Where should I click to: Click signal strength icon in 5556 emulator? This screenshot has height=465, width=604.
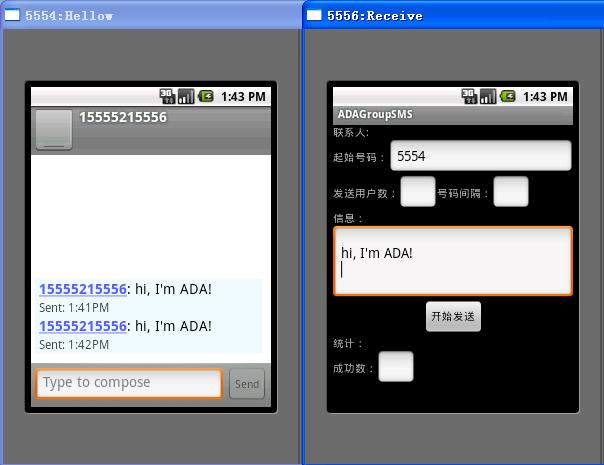tap(488, 96)
